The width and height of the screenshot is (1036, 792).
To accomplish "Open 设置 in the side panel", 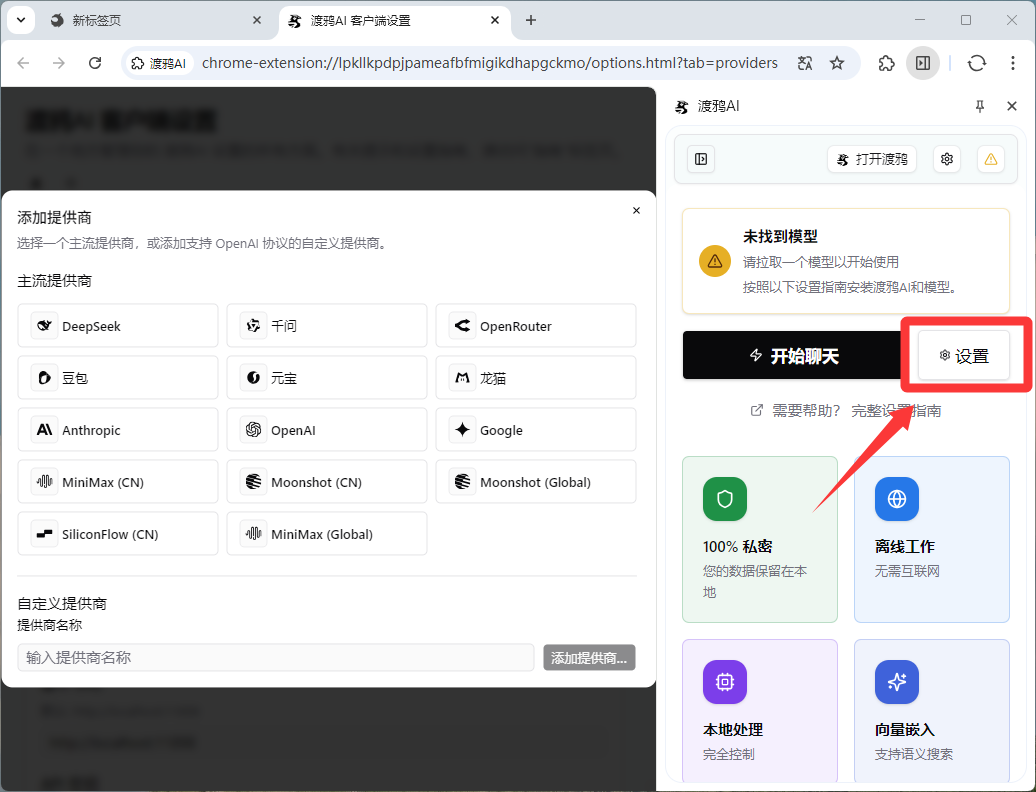I will point(964,355).
